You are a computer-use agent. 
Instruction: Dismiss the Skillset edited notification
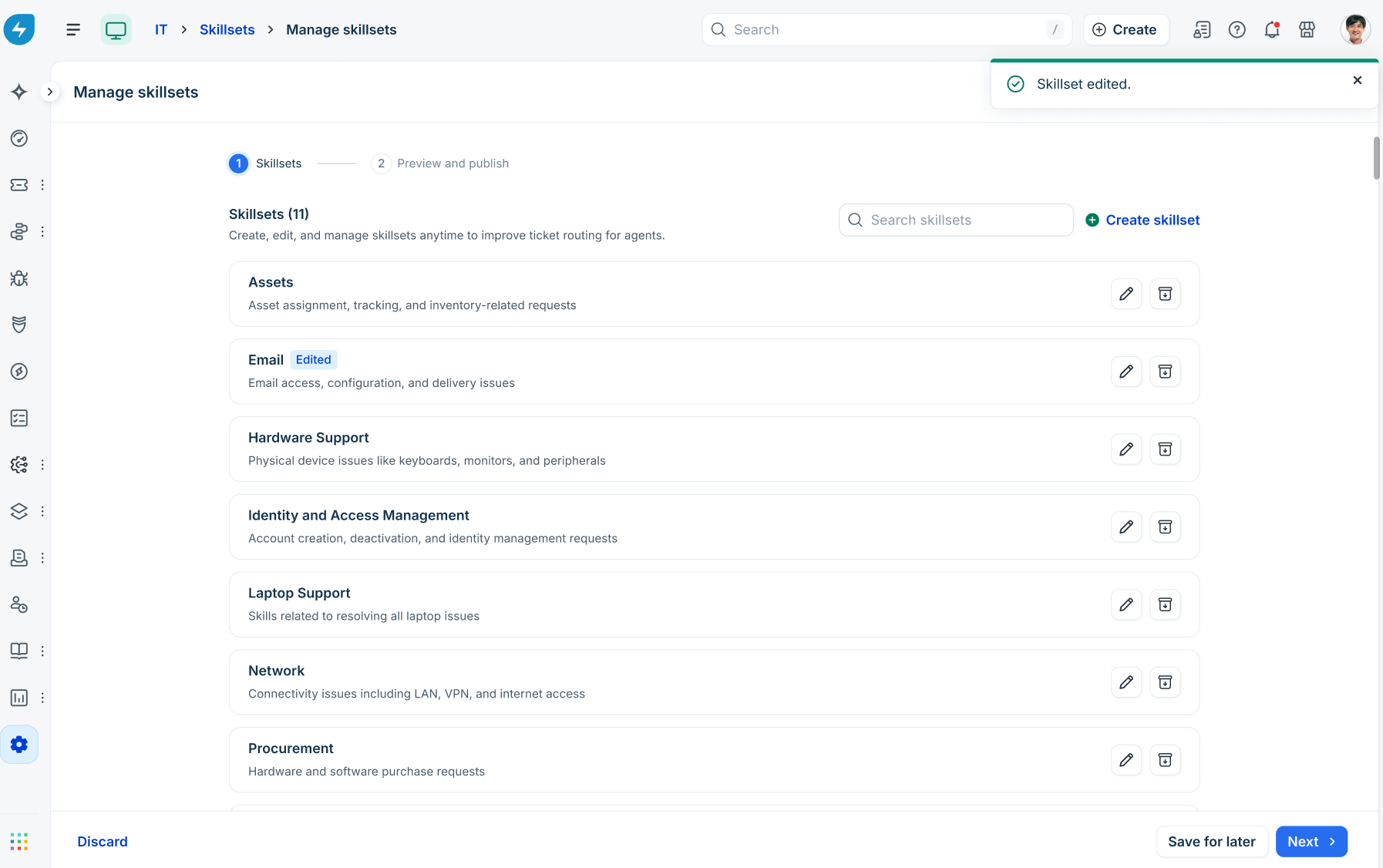(1358, 80)
